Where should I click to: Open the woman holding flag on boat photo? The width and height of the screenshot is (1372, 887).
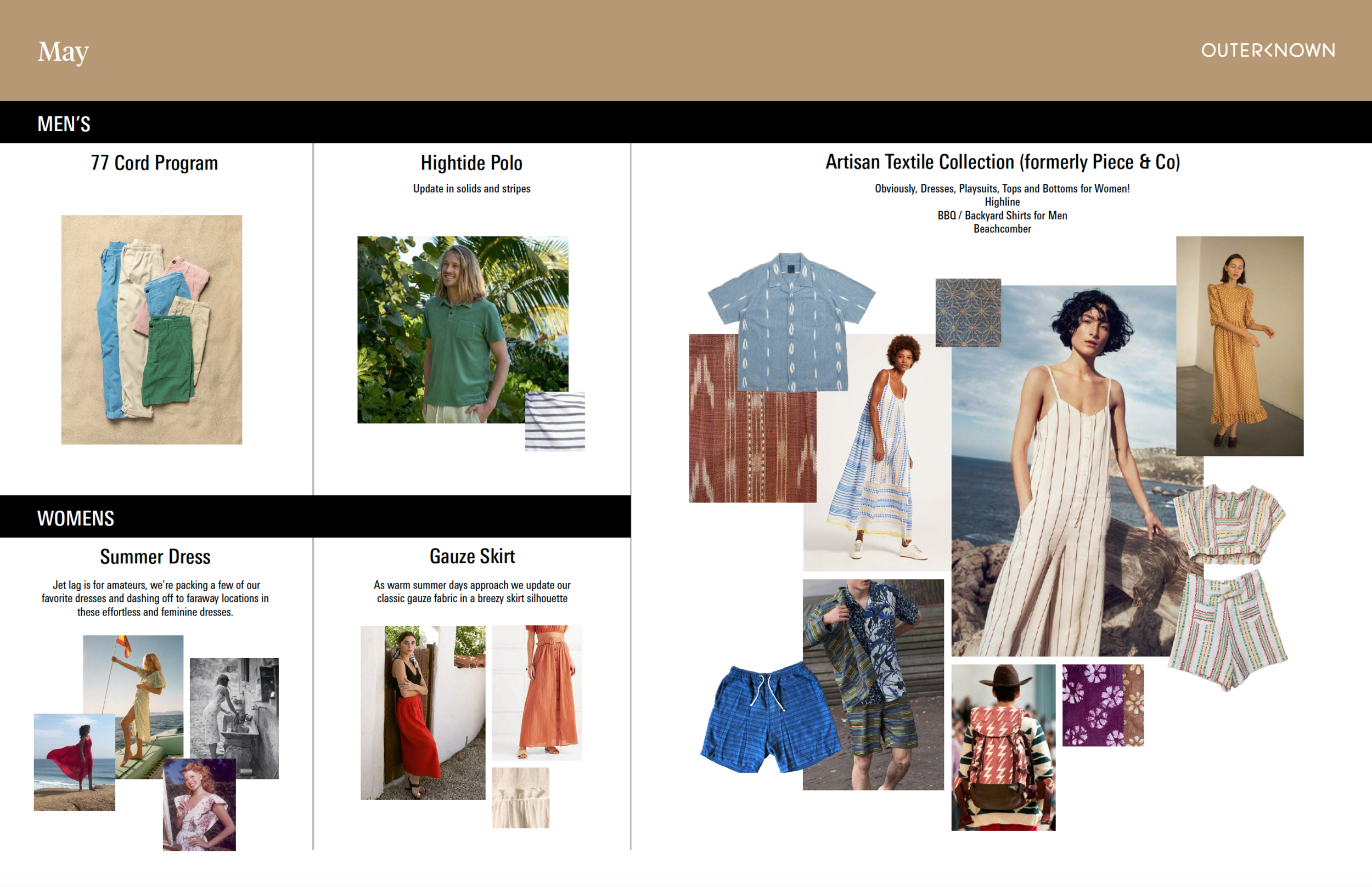tap(133, 707)
